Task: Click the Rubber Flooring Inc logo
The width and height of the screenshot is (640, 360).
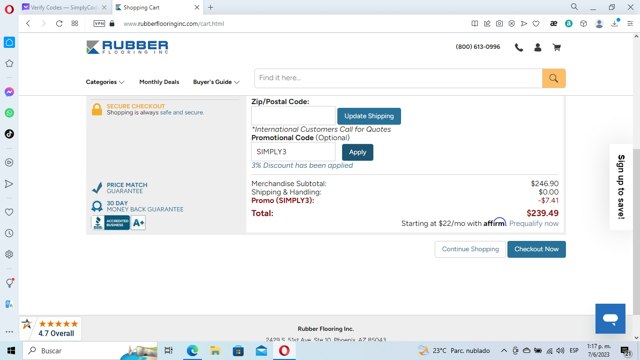Action: [127, 47]
